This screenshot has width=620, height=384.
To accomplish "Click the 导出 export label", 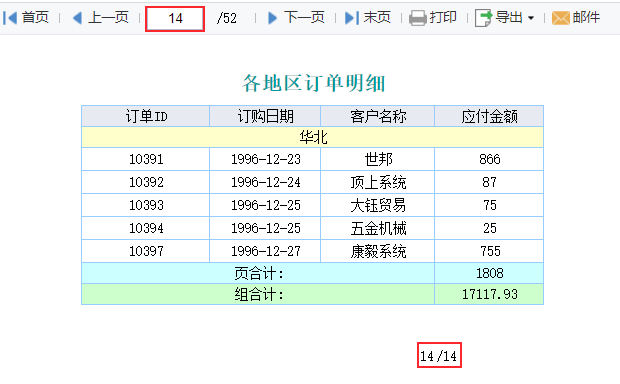I will coord(509,18).
